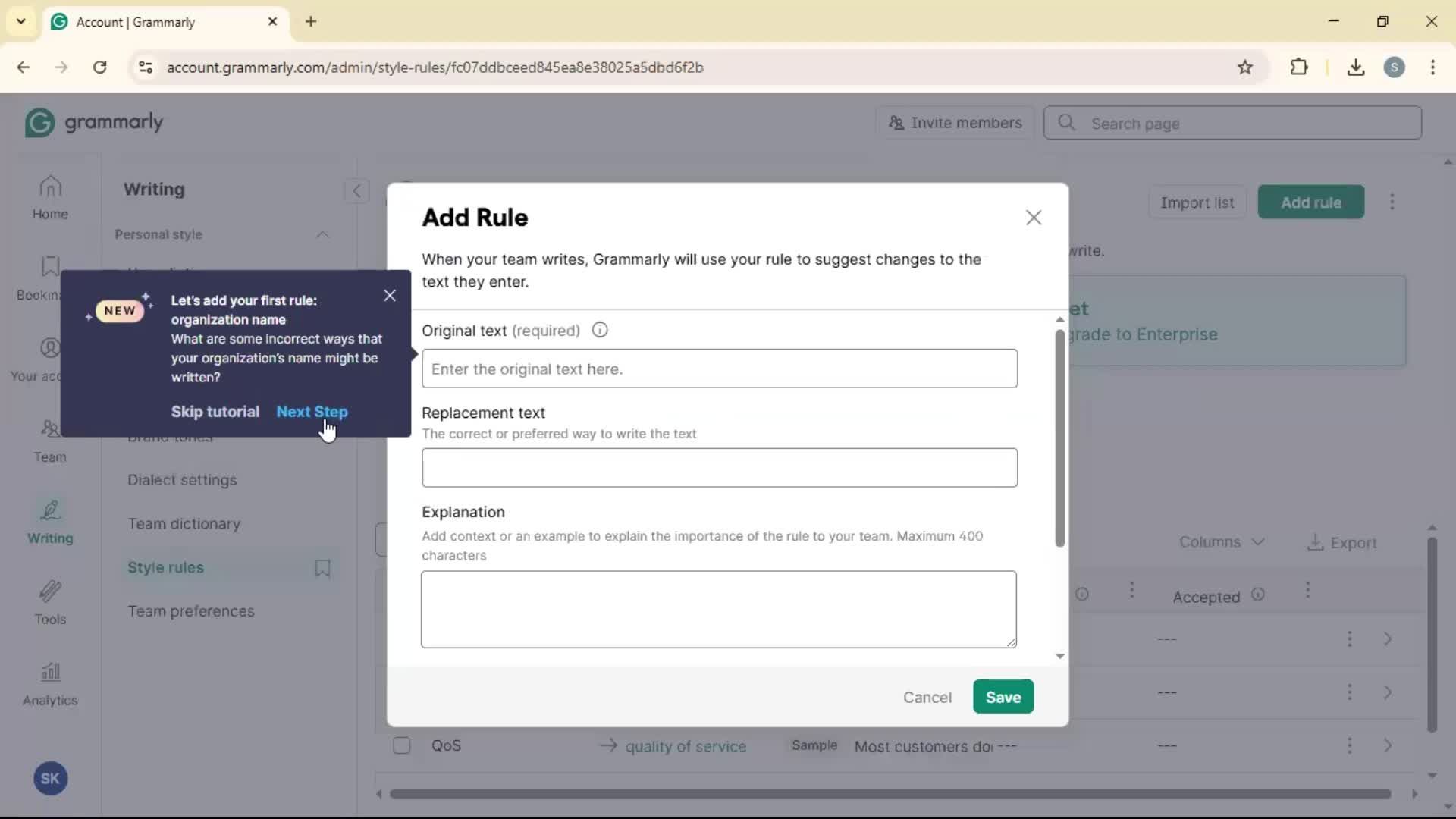Click the info icon beside Original text
This screenshot has height=819, width=1456.
point(600,330)
